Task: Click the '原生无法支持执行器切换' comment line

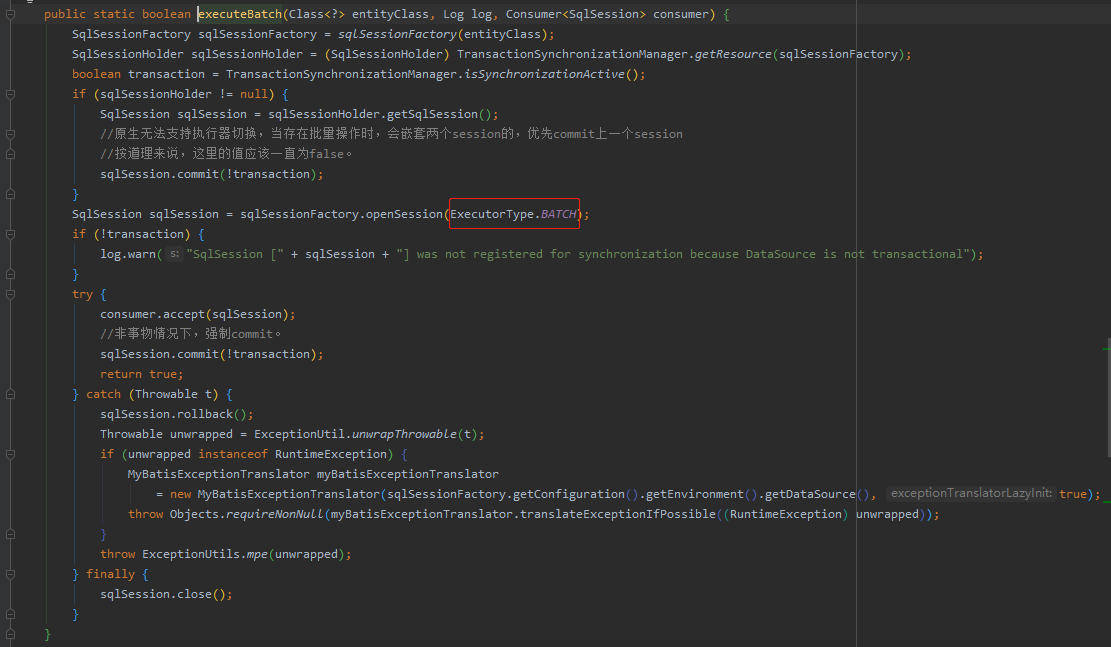Action: click(391, 134)
